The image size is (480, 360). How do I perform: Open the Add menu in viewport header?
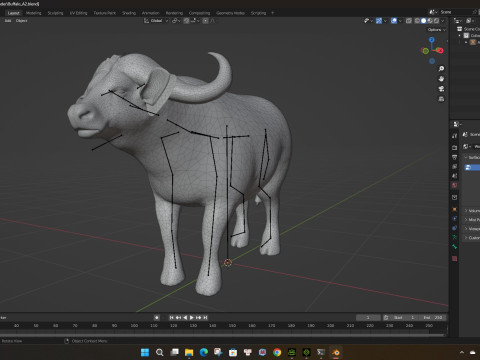(x=8, y=21)
